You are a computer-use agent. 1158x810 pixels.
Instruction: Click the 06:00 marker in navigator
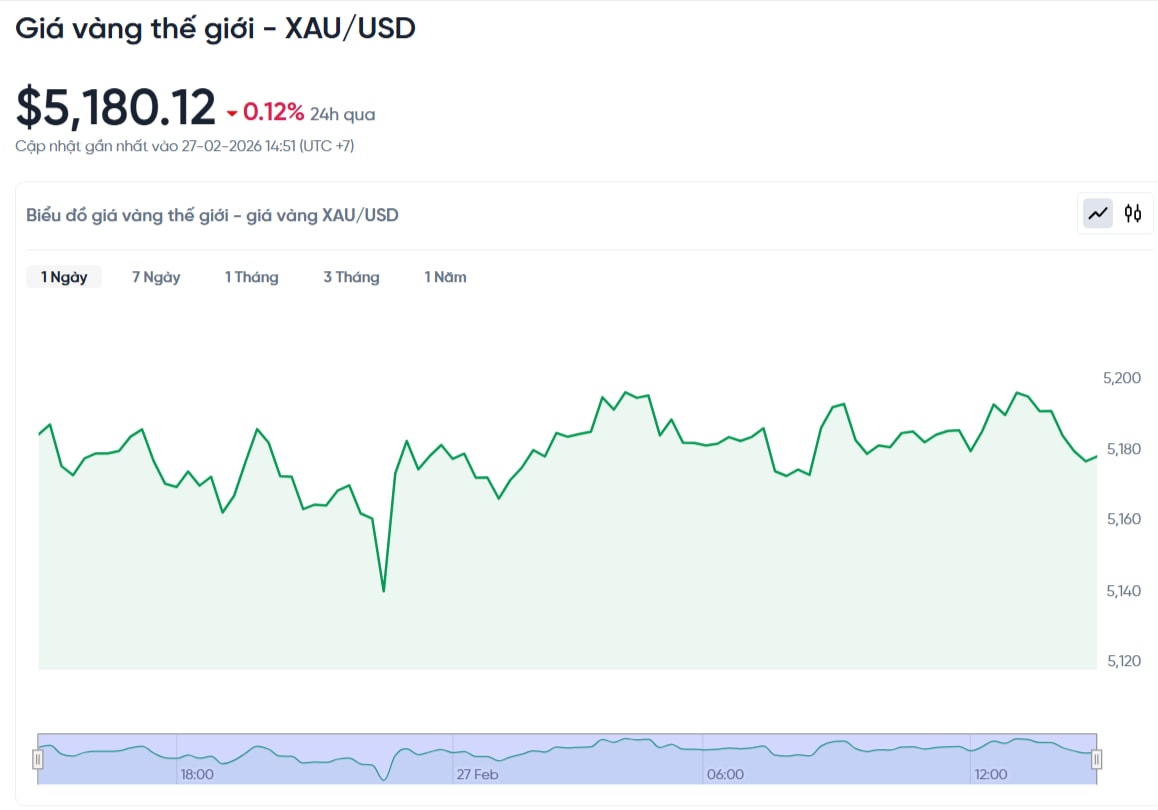coord(725,775)
